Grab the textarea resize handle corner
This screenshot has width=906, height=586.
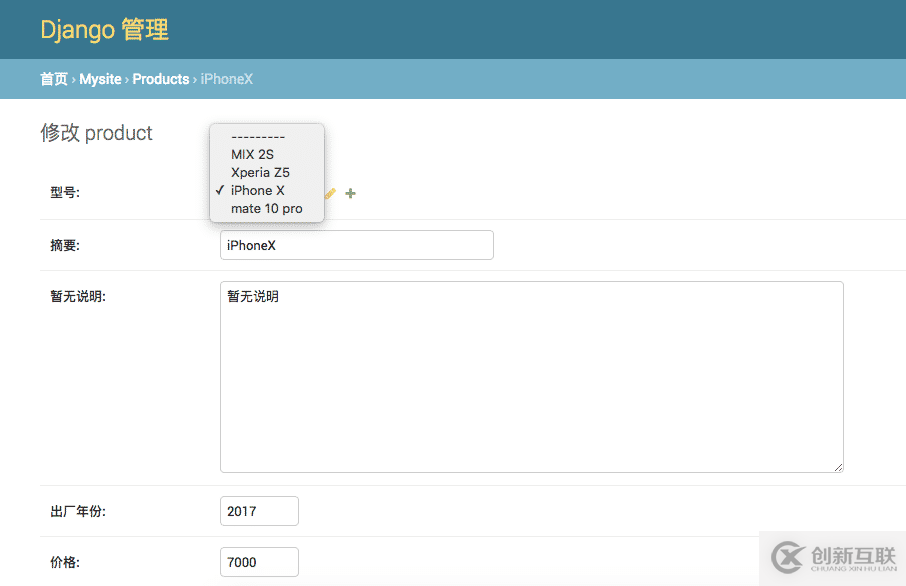838,468
